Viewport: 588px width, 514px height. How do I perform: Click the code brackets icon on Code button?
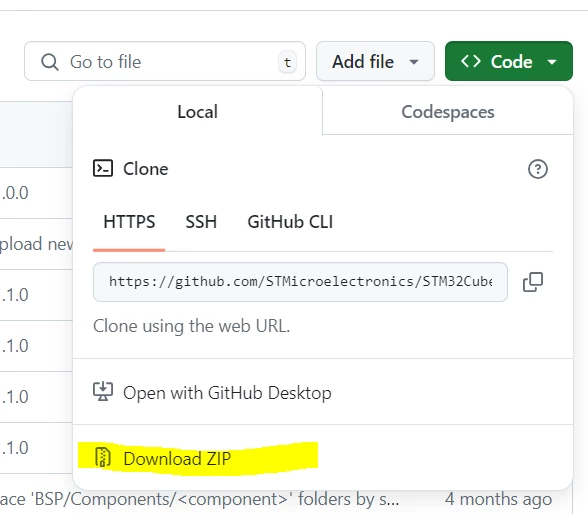pos(471,61)
